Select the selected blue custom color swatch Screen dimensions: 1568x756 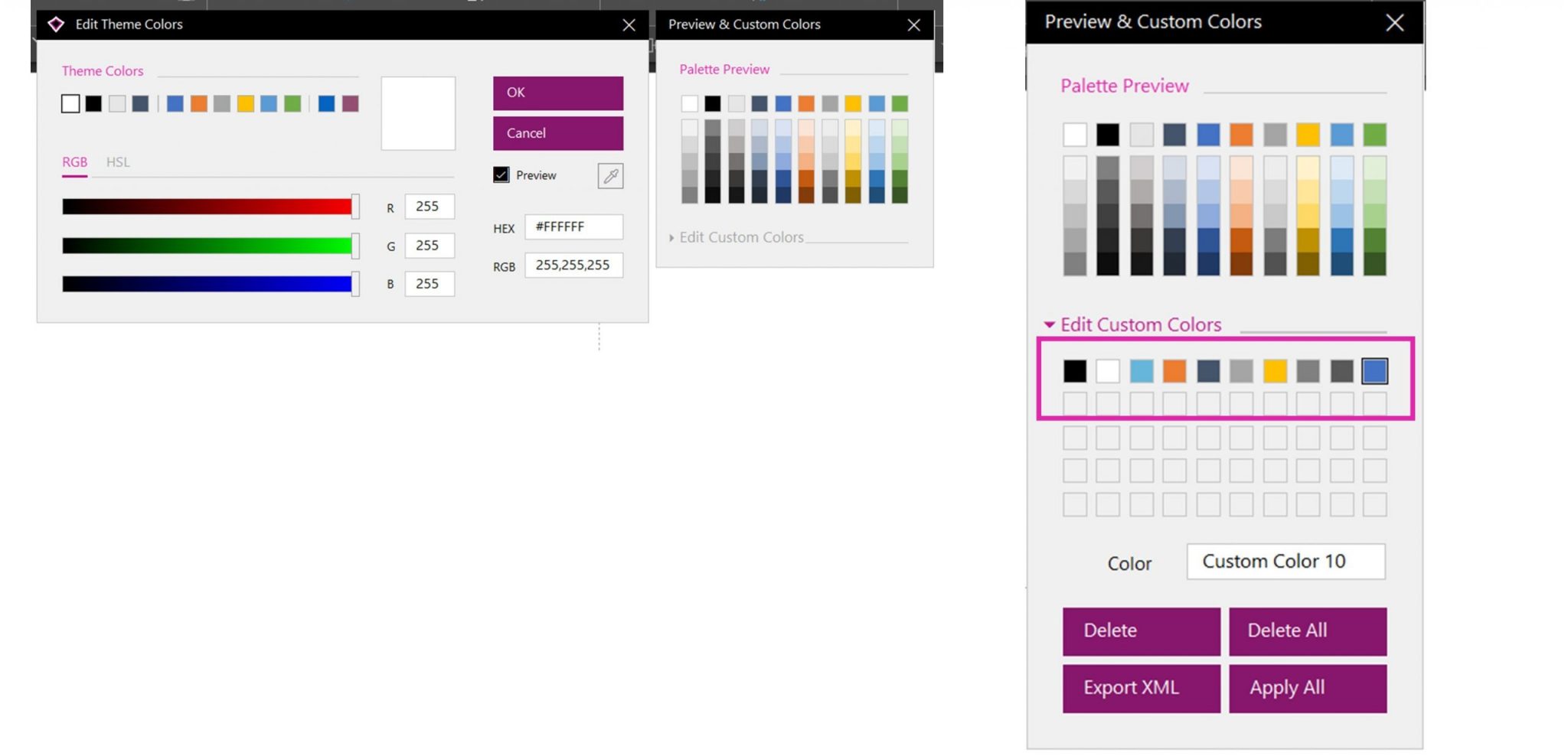coord(1374,371)
